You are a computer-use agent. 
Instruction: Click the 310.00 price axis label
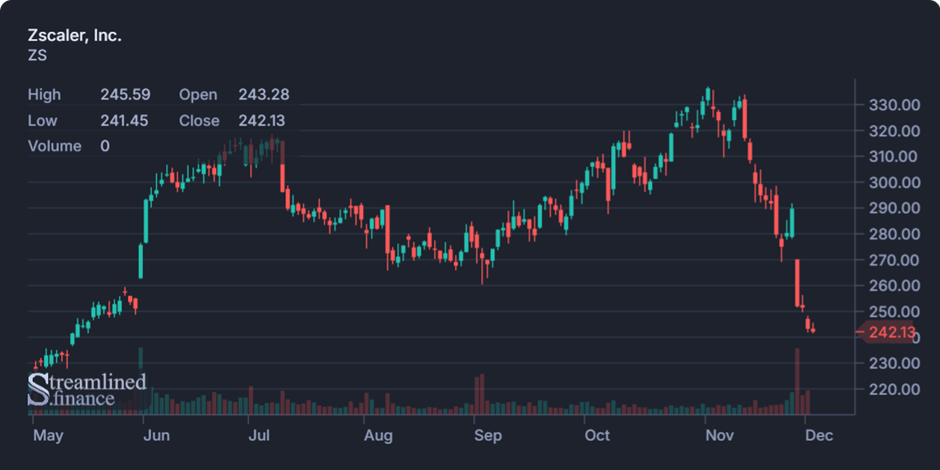[894, 157]
